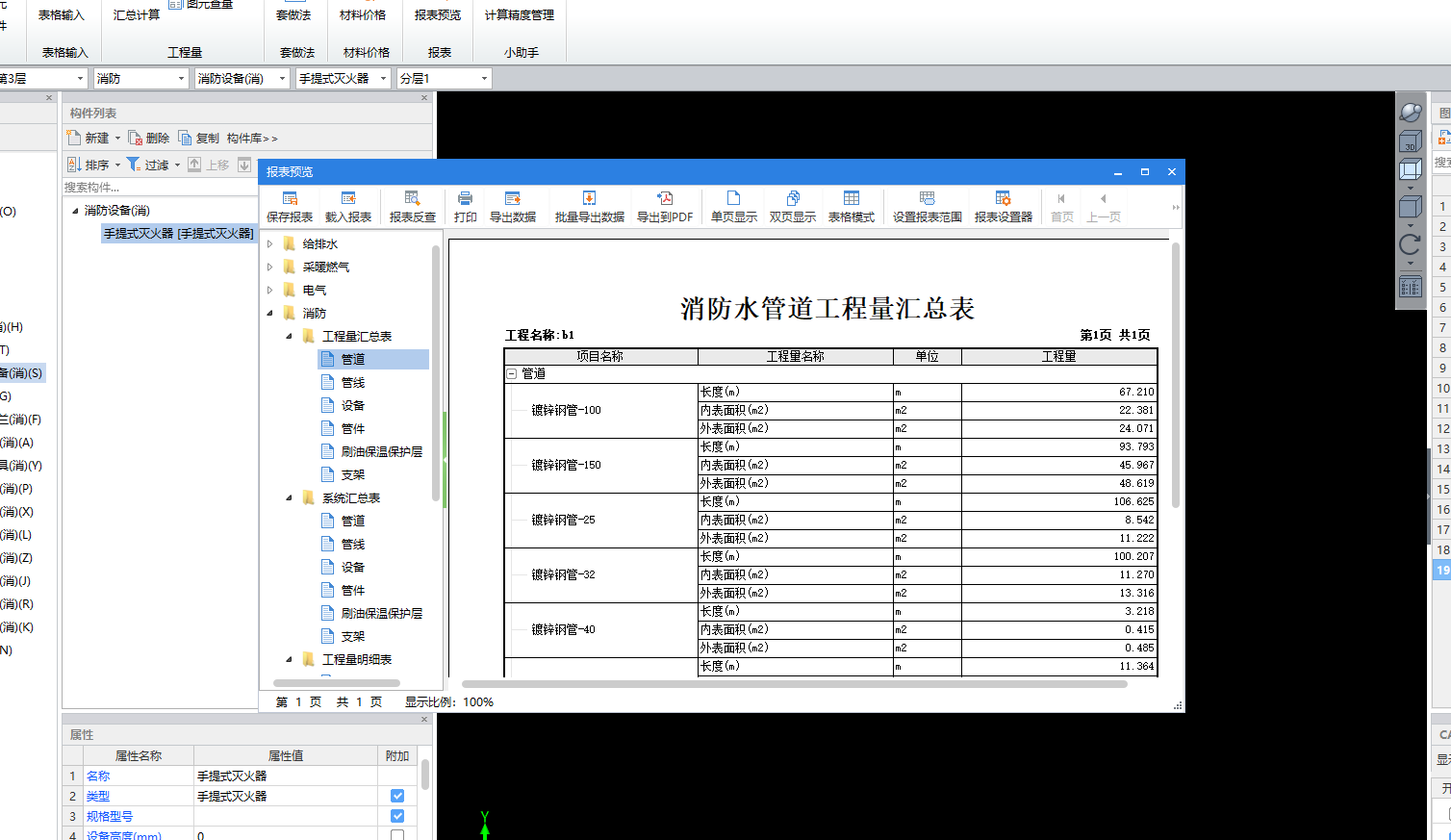Click the 保存报表 toolbar icon

pos(290,198)
